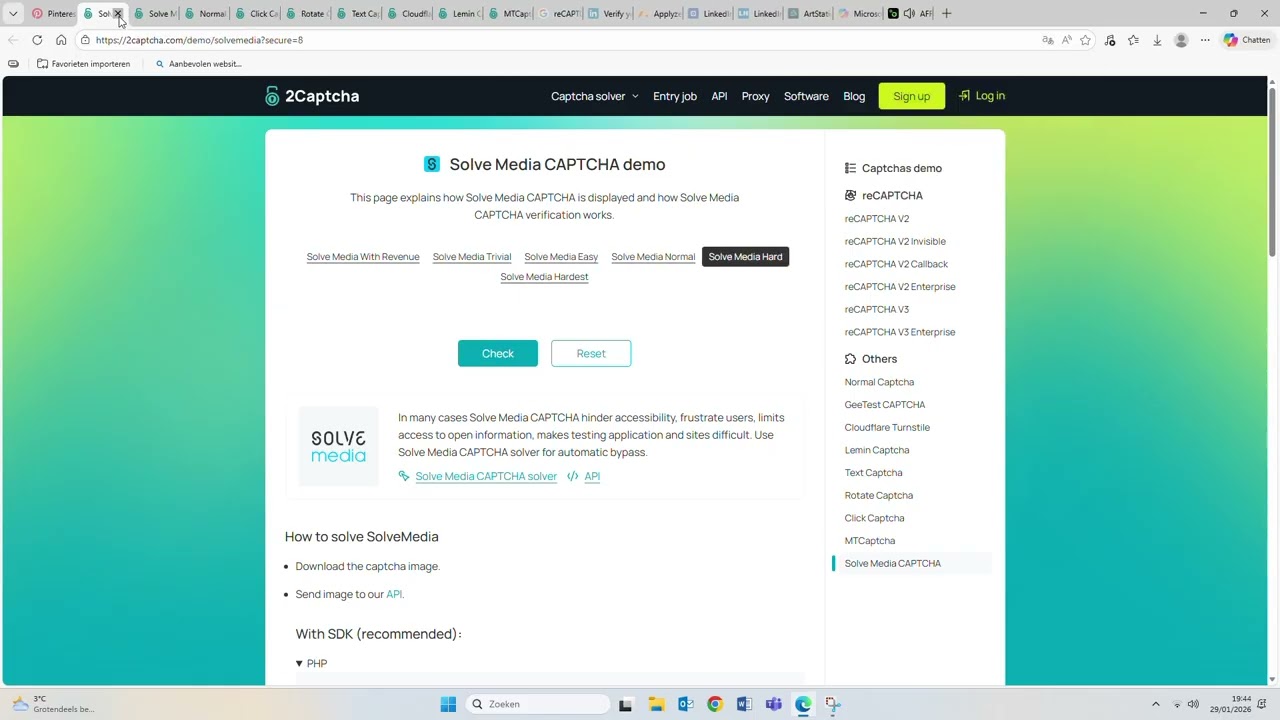The height and width of the screenshot is (720, 1280).
Task: Click the Zoeken taskbar search box
Action: click(539, 704)
